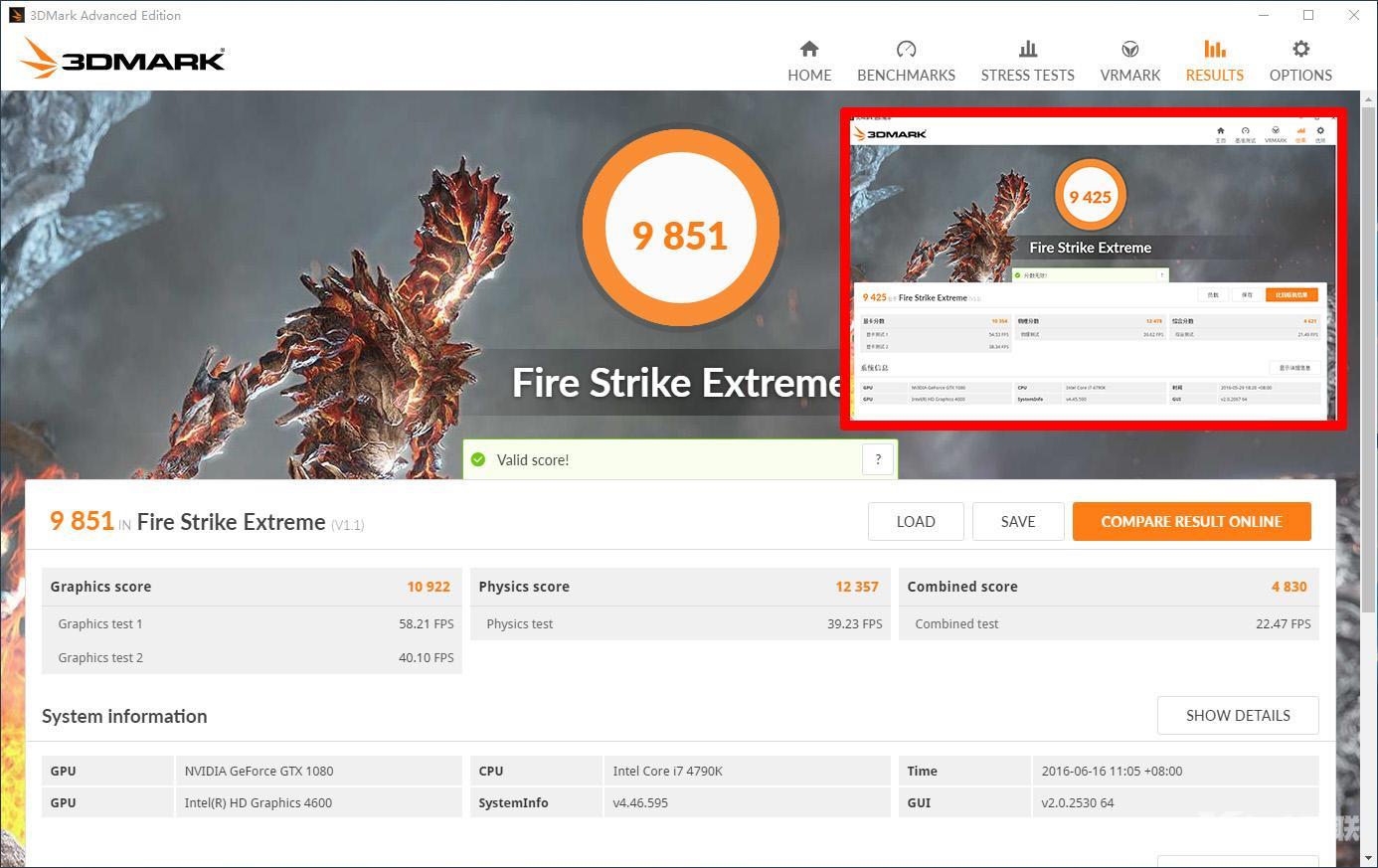
Task: Click SHOW DETAILS button
Action: (1238, 715)
